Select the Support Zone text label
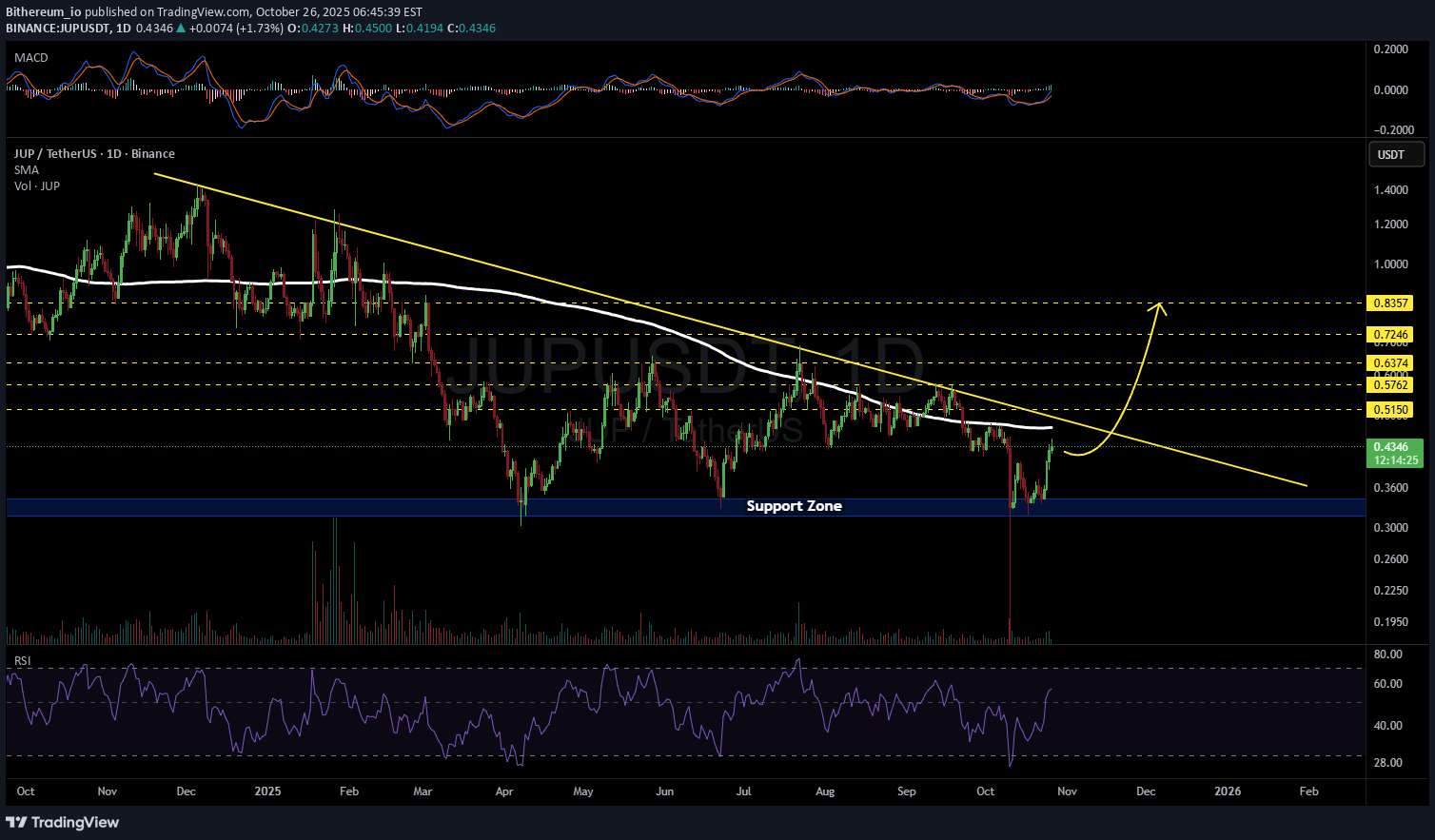 [794, 506]
